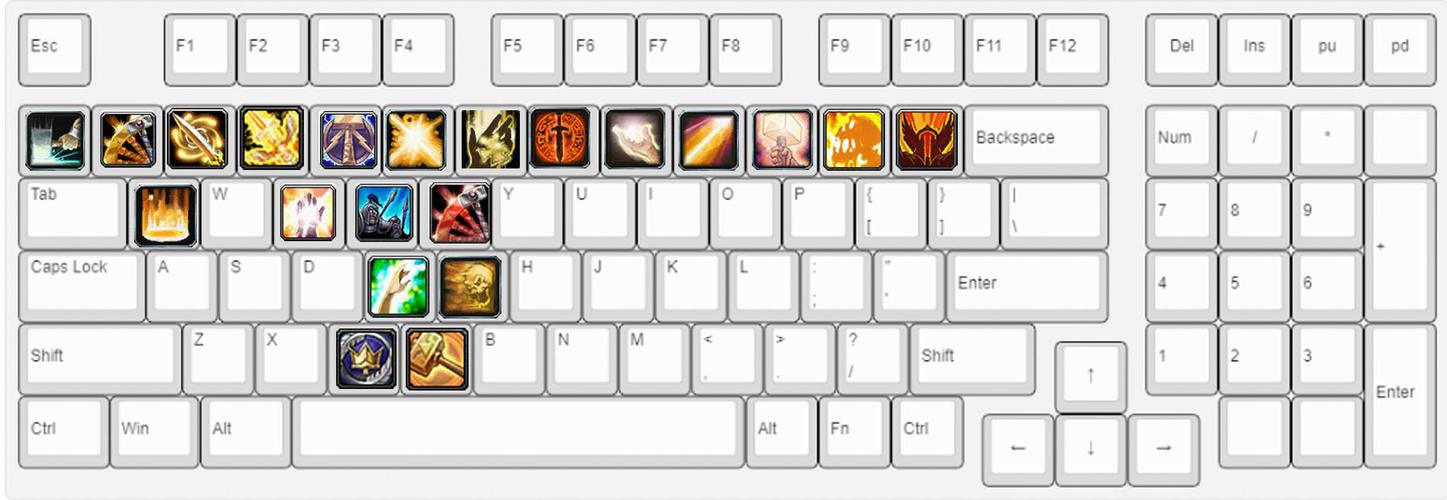Click the F5 function key
Image resolution: width=1447 pixels, height=500 pixels.
(527, 48)
